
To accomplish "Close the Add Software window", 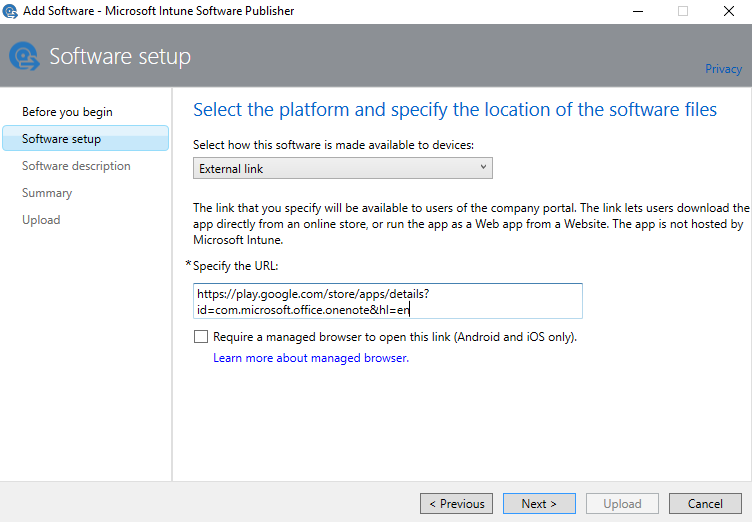I will tap(729, 11).
